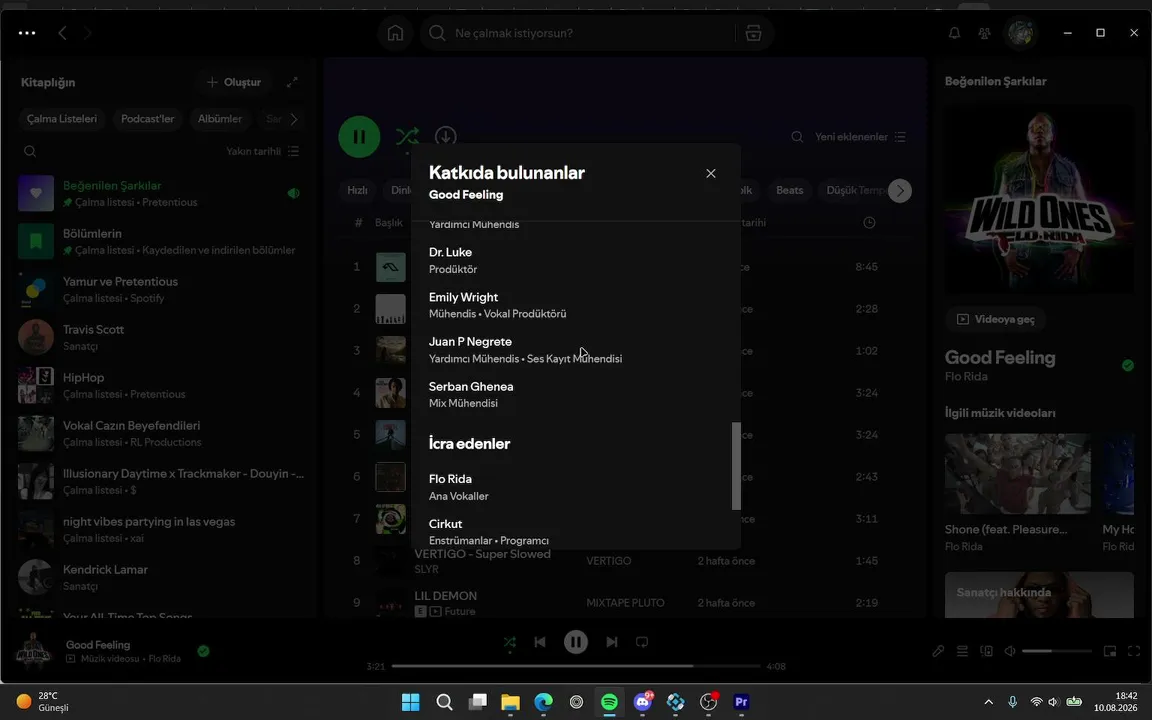
Task: Click the duration clock column header
Action: click(x=869, y=223)
